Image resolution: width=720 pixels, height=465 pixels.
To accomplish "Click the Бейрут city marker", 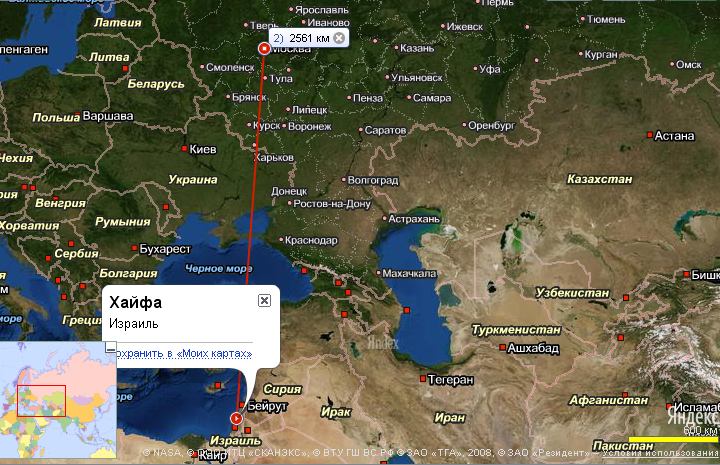I will pos(242,405).
